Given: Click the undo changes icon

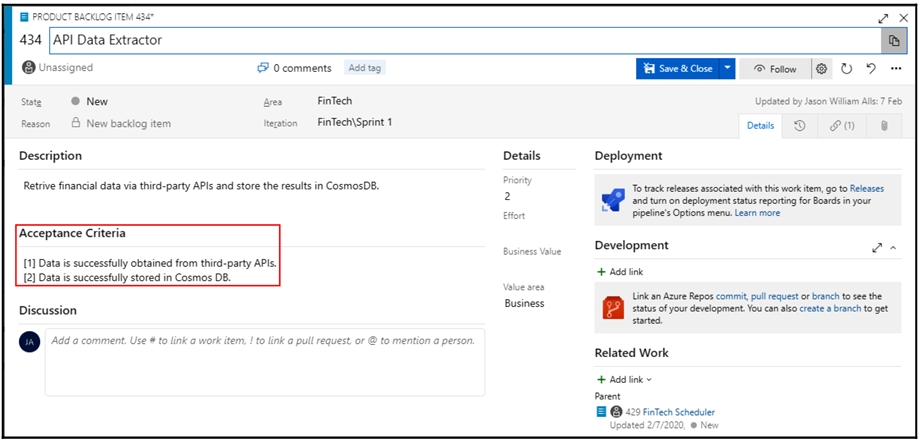Looking at the screenshot, I should [x=871, y=69].
